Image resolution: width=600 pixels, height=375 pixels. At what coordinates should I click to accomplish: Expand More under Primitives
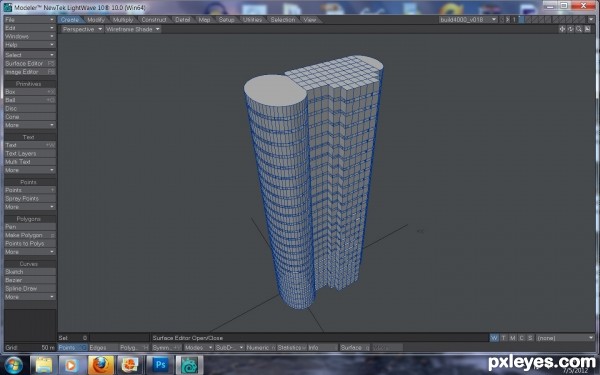point(30,125)
